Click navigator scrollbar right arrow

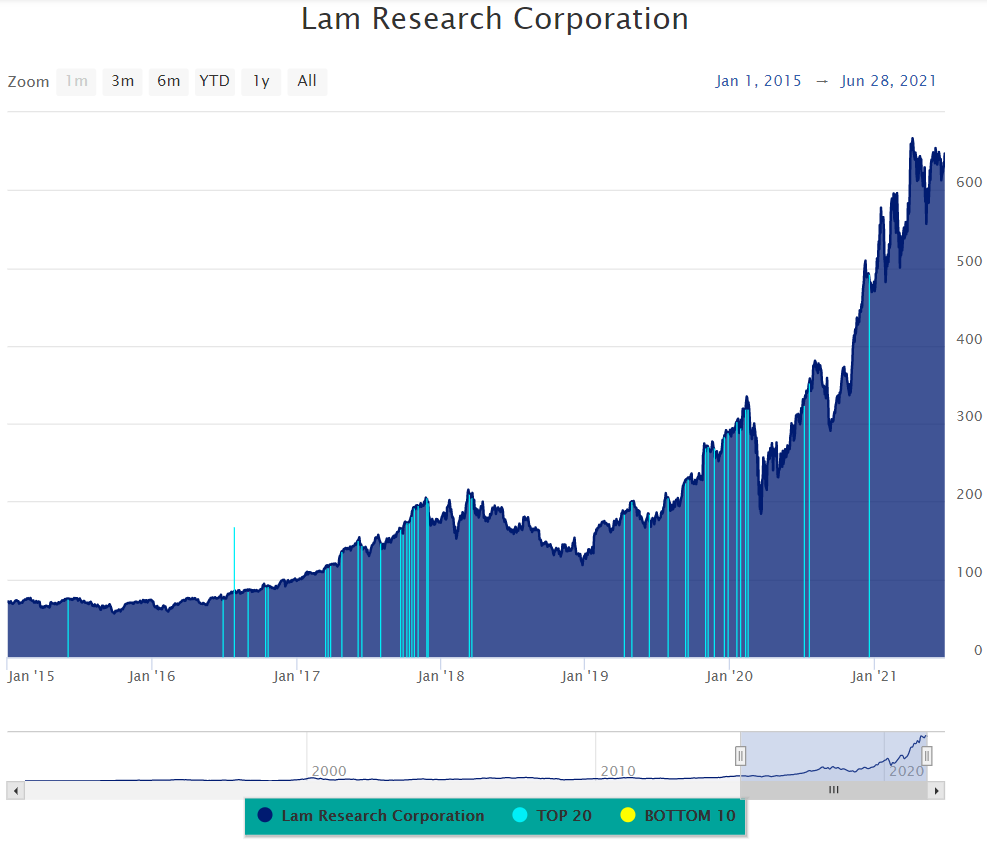[937, 791]
